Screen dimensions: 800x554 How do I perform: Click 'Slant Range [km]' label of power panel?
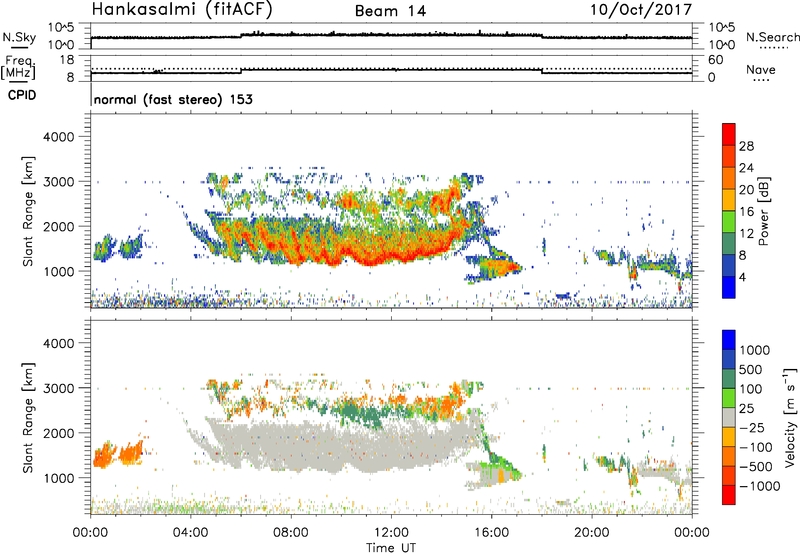(28, 211)
